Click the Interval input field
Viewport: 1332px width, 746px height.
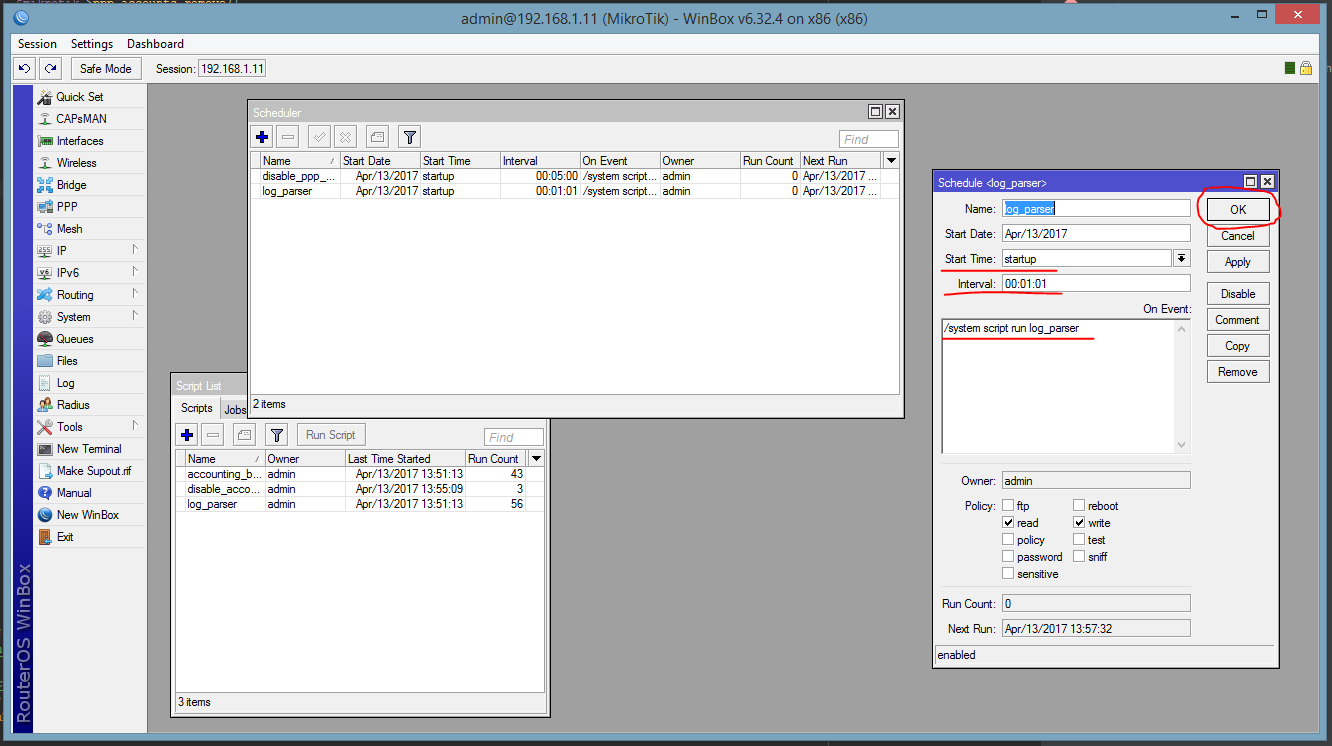pyautogui.click(x=1096, y=284)
